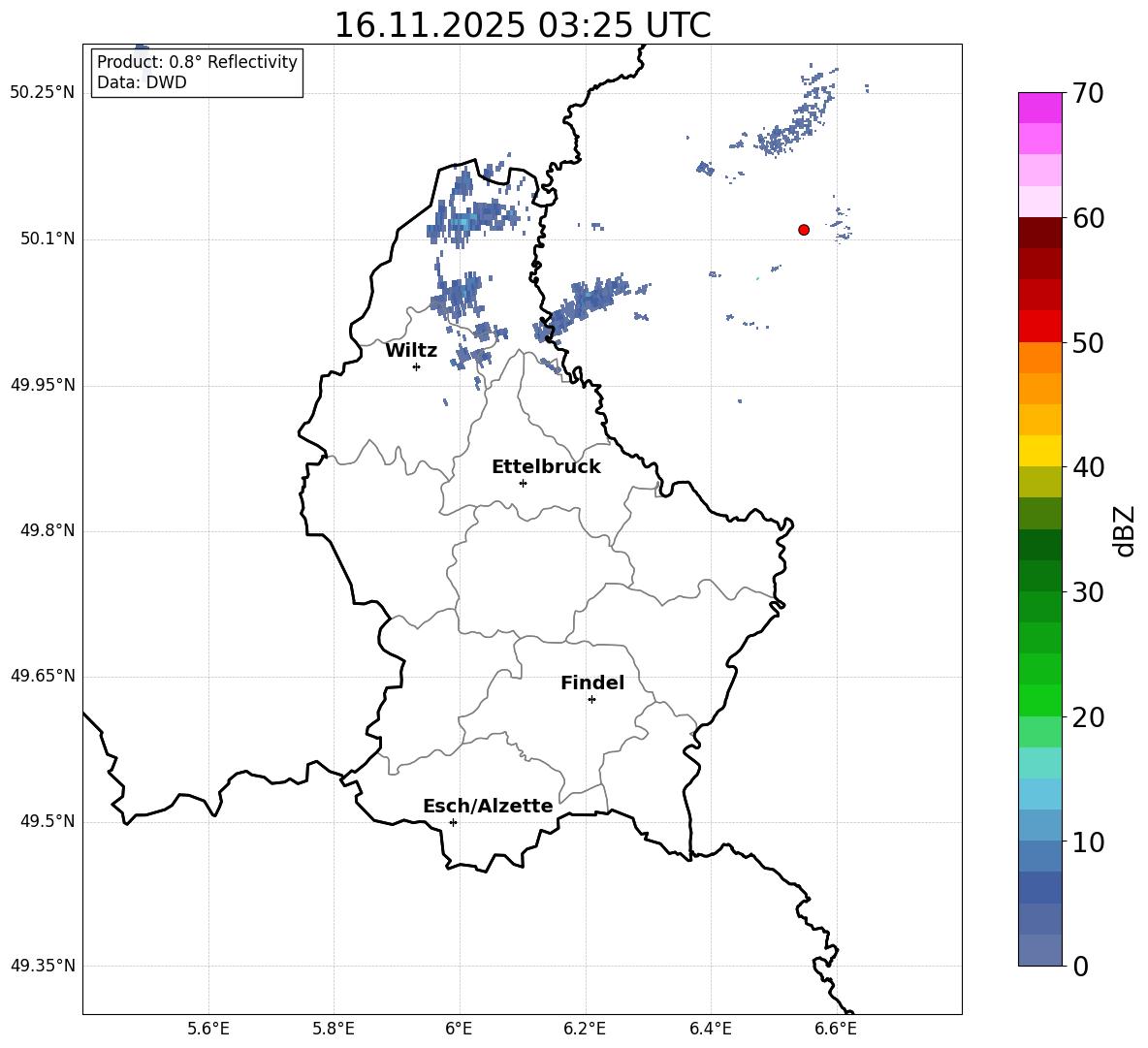Viewport: 1148px width, 1048px height.
Task: Click the Data: DWD text
Action: coord(142,82)
